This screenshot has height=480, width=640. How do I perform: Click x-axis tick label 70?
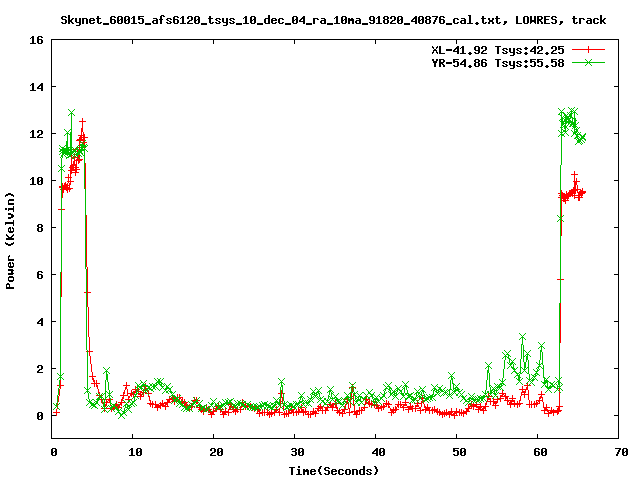pyautogui.click(x=621, y=452)
